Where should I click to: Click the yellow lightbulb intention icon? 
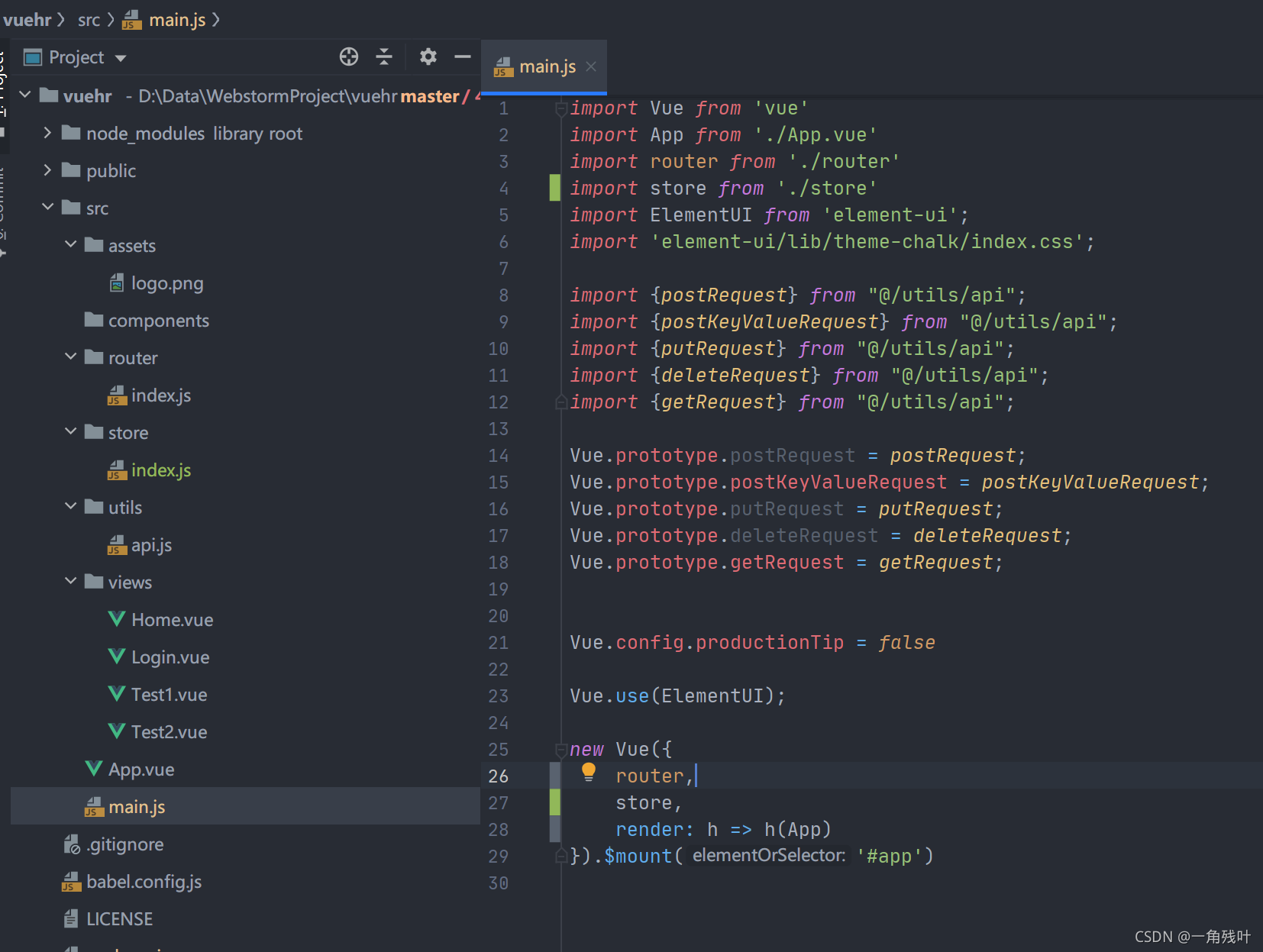(589, 772)
